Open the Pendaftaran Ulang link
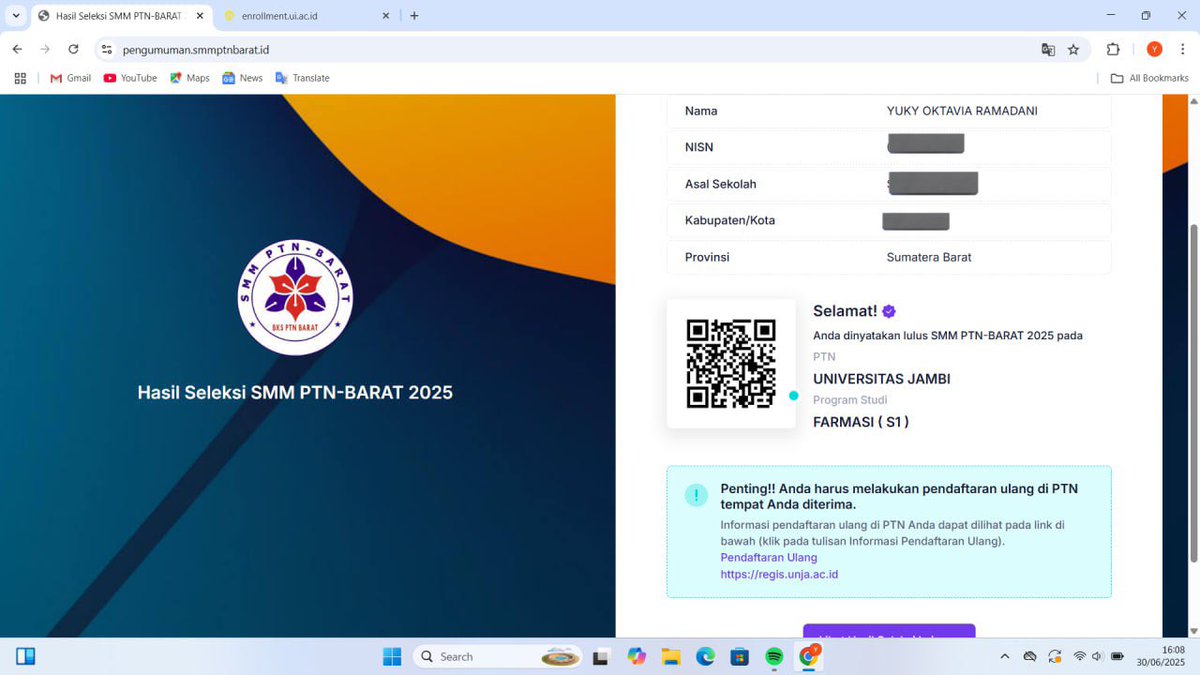This screenshot has width=1200, height=675. pos(768,557)
